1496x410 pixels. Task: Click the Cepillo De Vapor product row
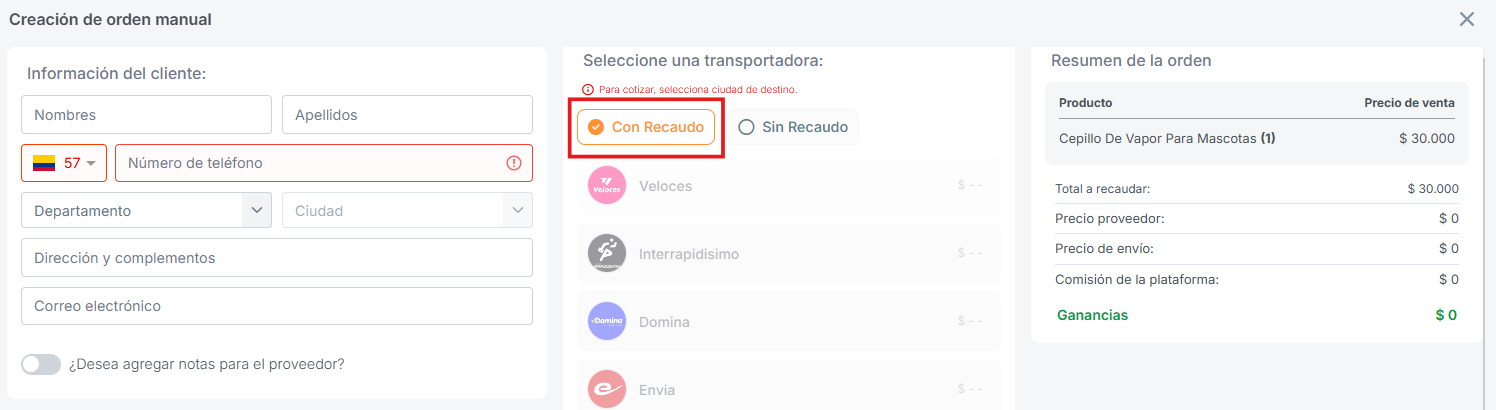(1256, 139)
